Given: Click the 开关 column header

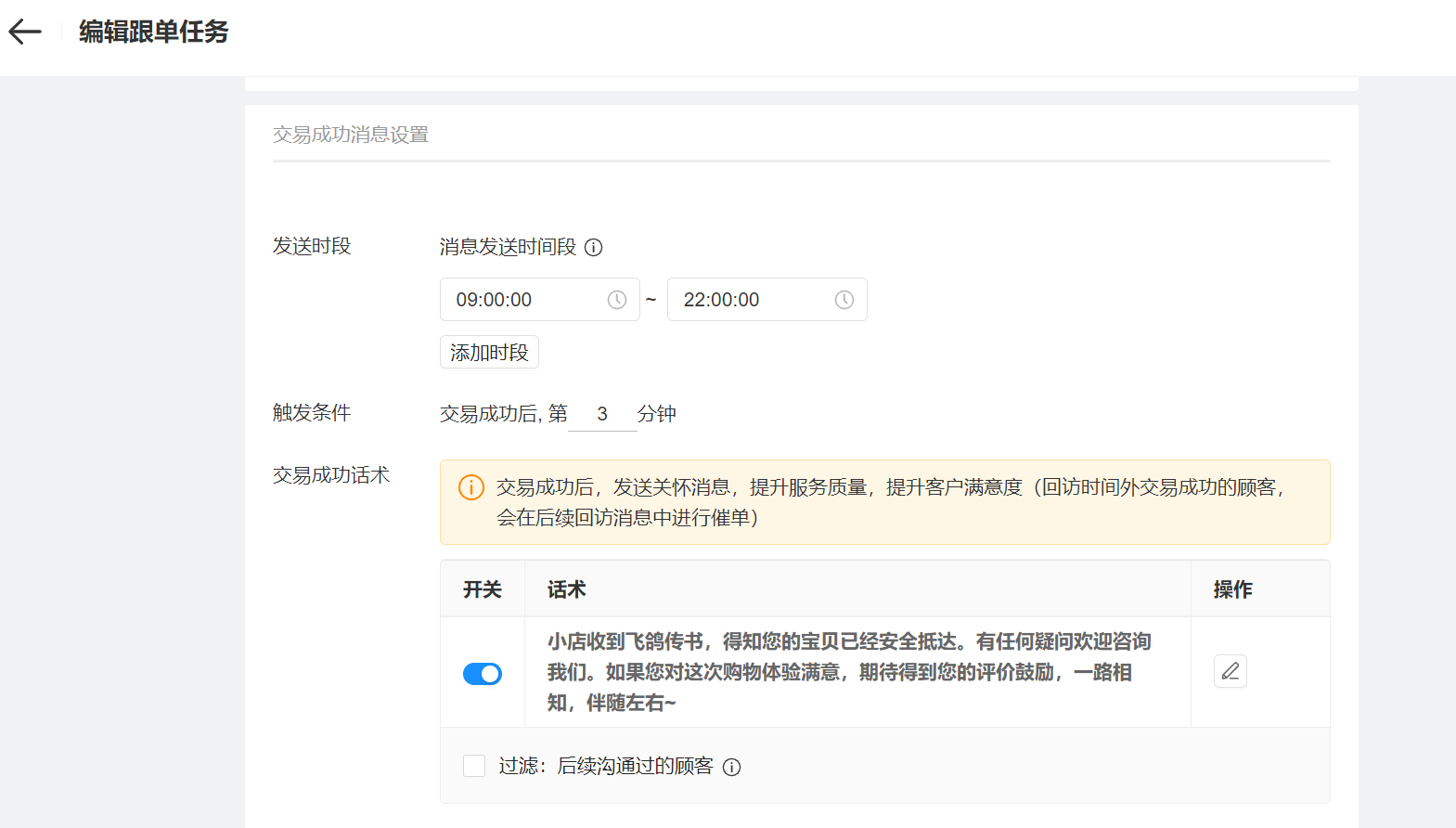Looking at the screenshot, I should tap(483, 589).
